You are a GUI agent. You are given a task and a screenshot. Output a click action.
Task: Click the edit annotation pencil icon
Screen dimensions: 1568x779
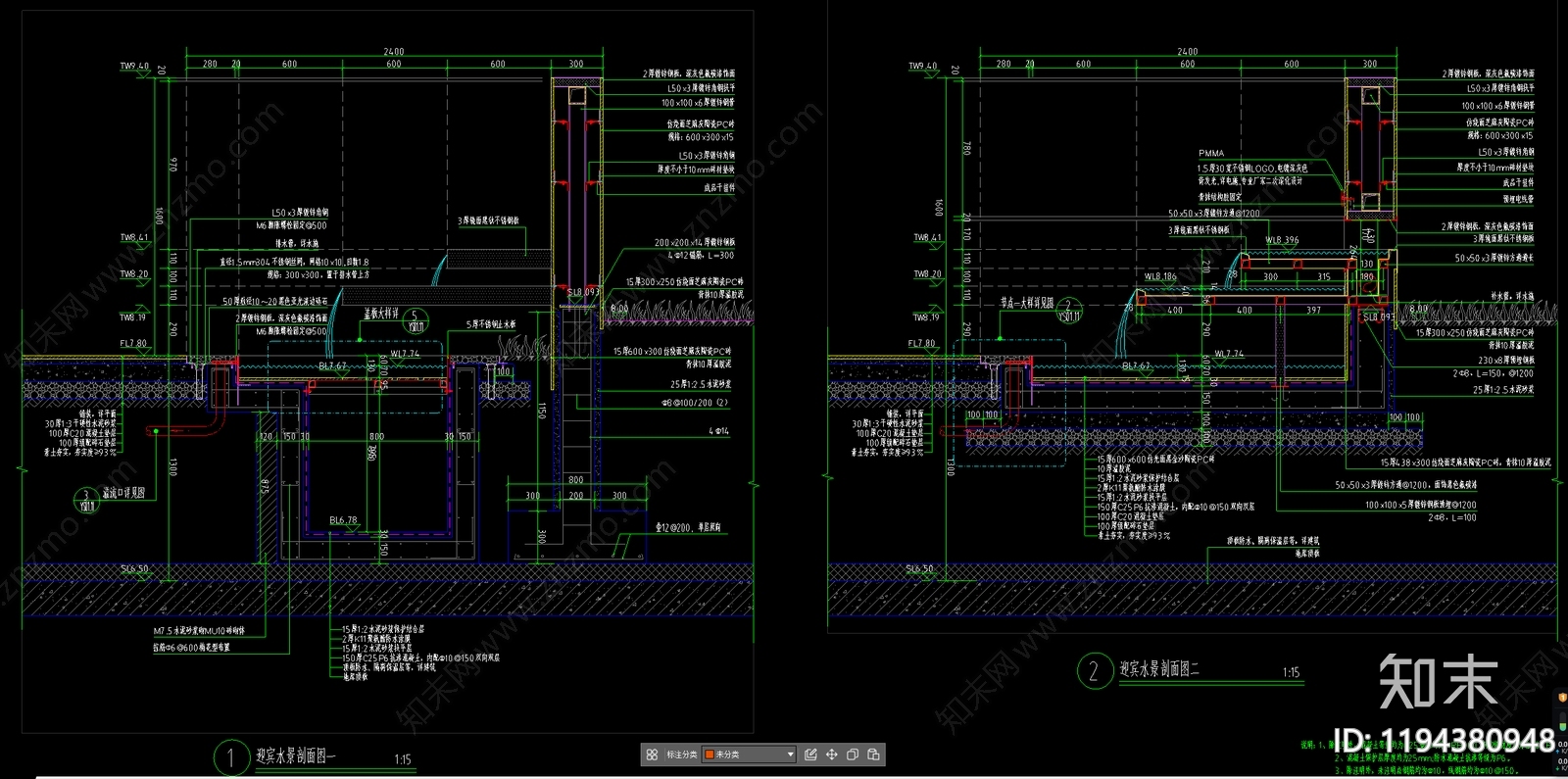(810, 755)
